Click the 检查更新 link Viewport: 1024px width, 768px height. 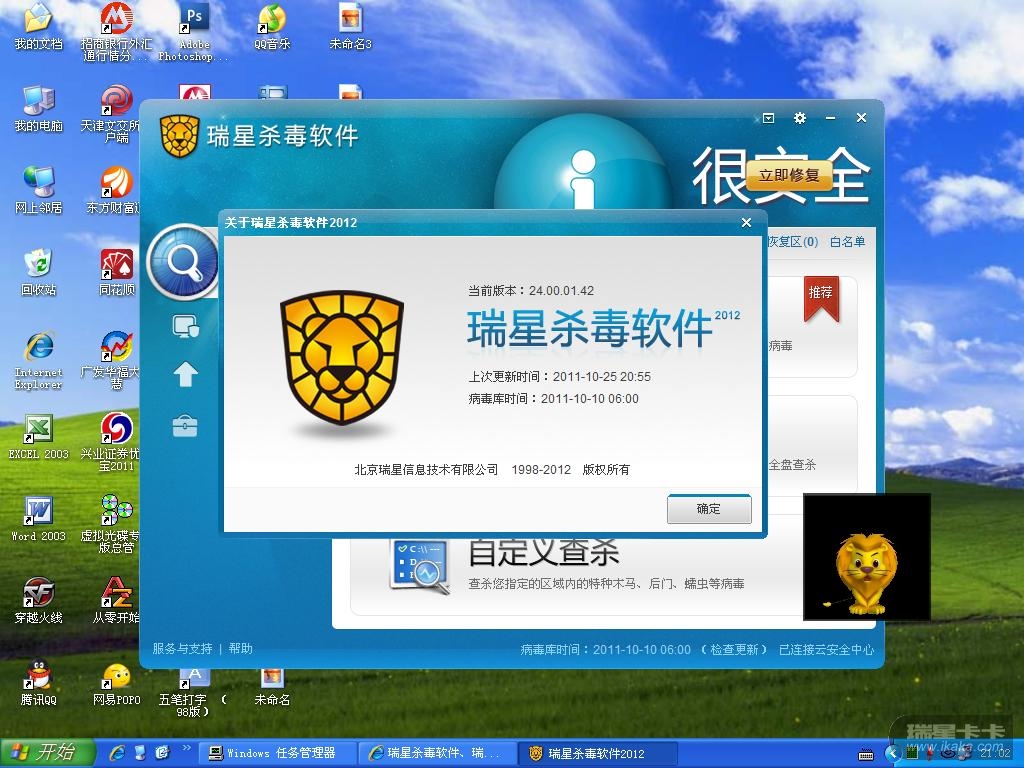[734, 650]
